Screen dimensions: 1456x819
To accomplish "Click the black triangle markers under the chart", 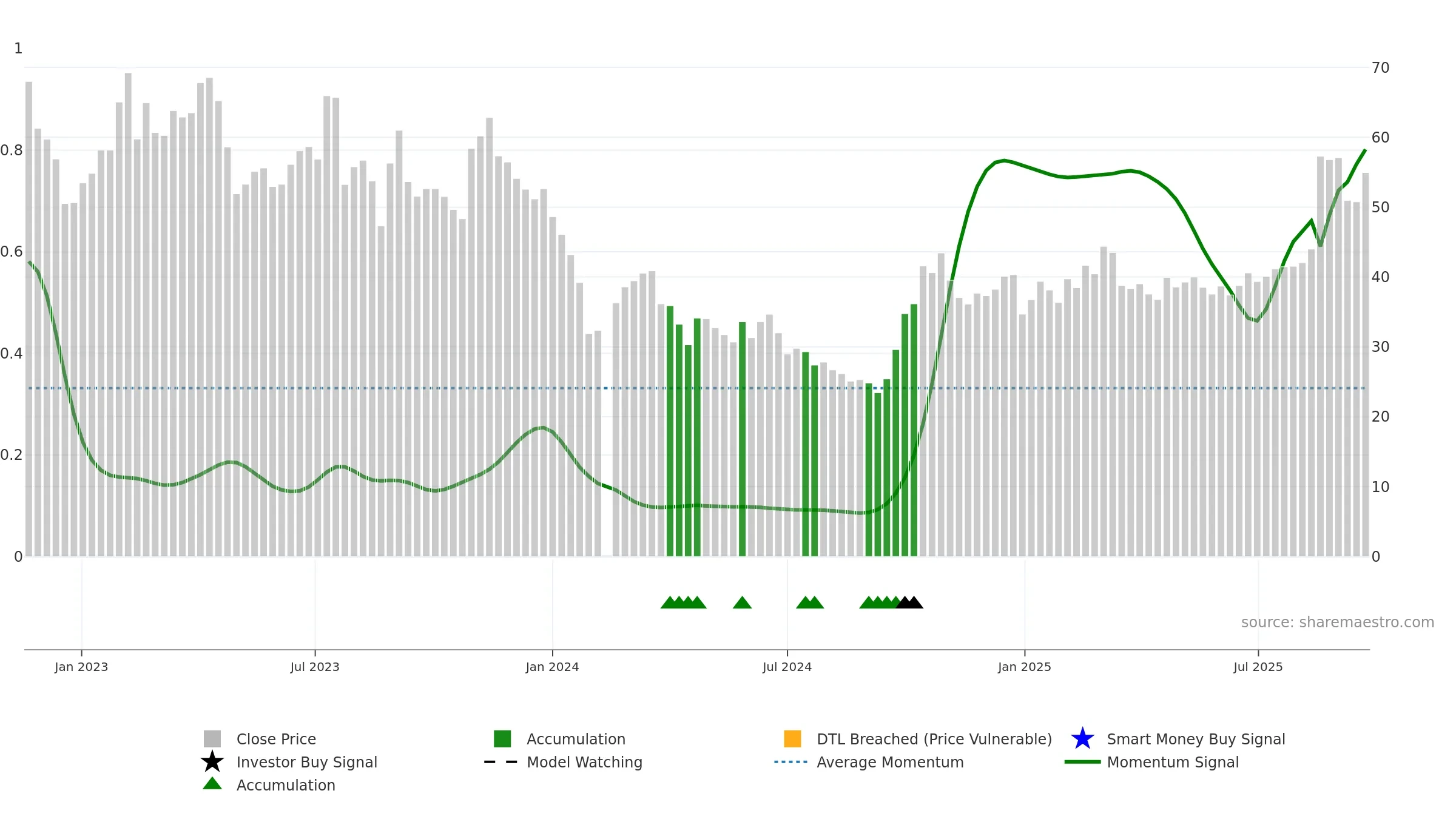I will pyautogui.click(x=909, y=602).
